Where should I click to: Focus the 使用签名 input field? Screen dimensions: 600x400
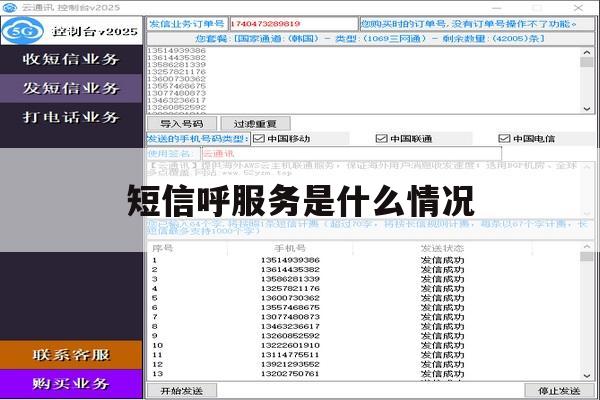coord(352,154)
